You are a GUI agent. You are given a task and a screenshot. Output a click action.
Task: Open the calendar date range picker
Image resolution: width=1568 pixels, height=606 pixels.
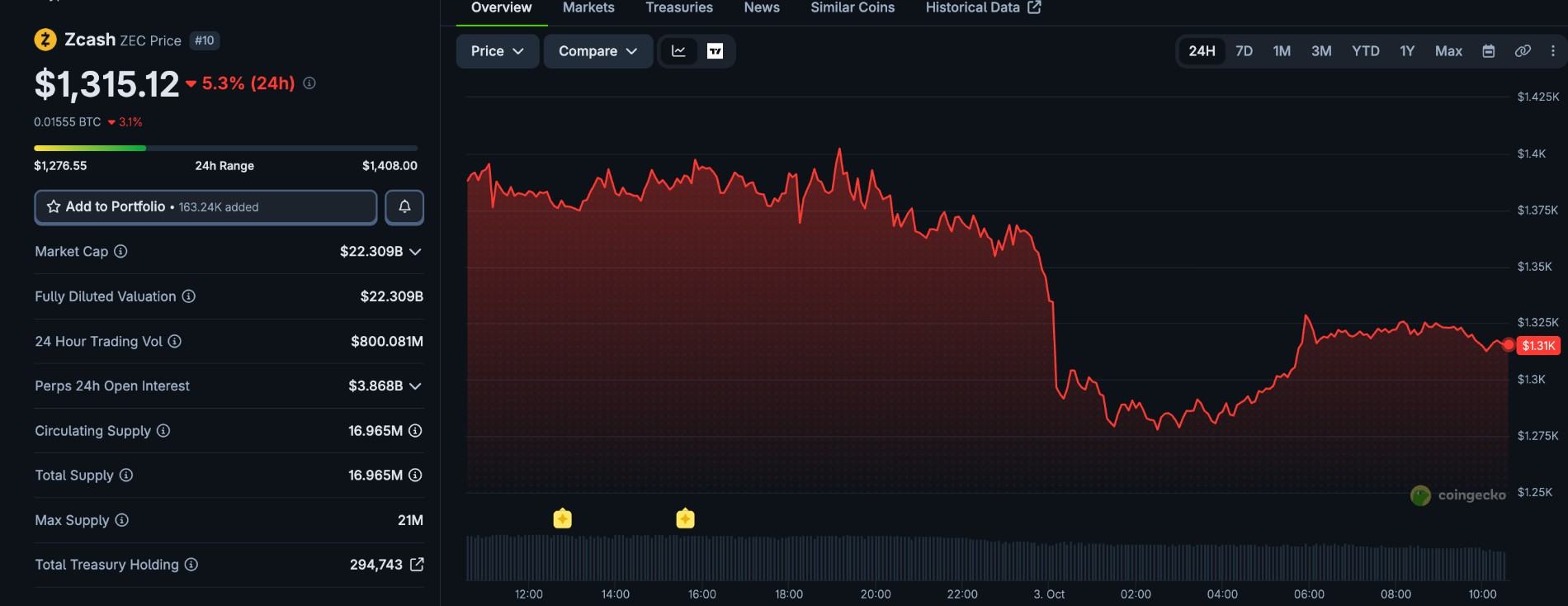(x=1489, y=51)
